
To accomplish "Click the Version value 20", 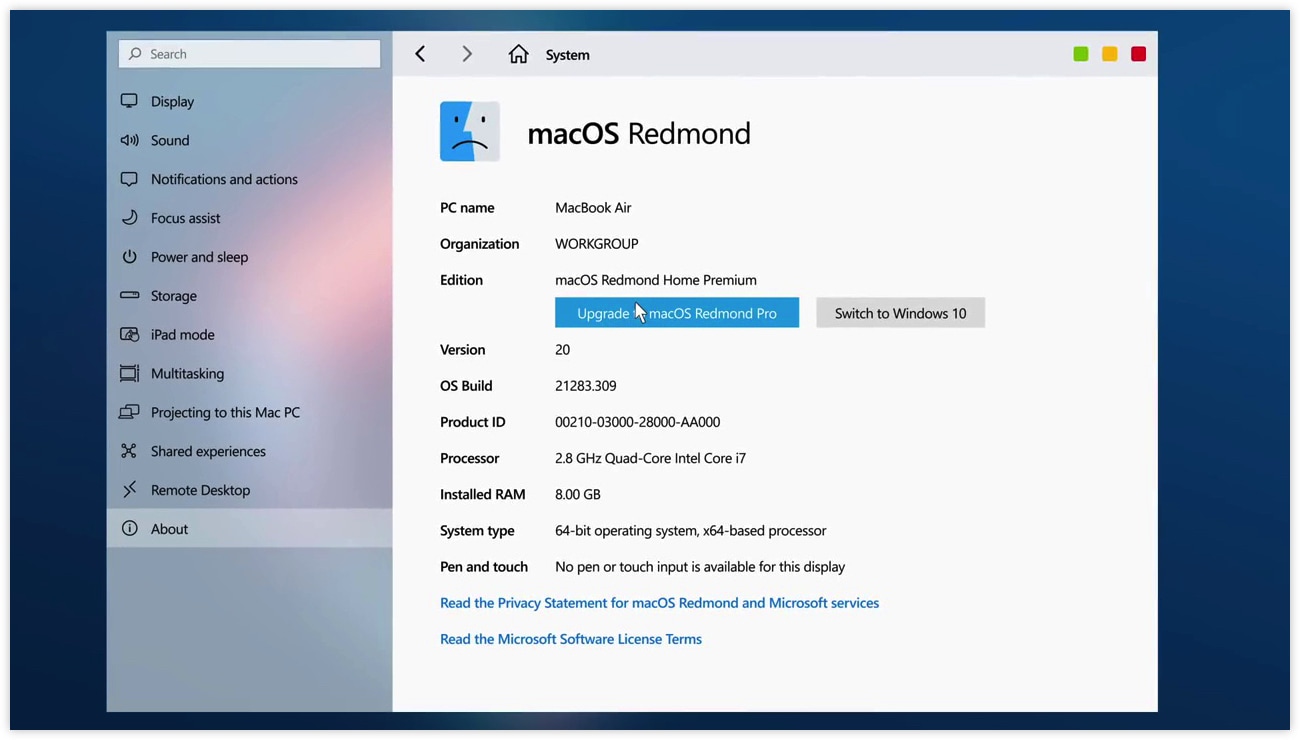I will point(562,350).
